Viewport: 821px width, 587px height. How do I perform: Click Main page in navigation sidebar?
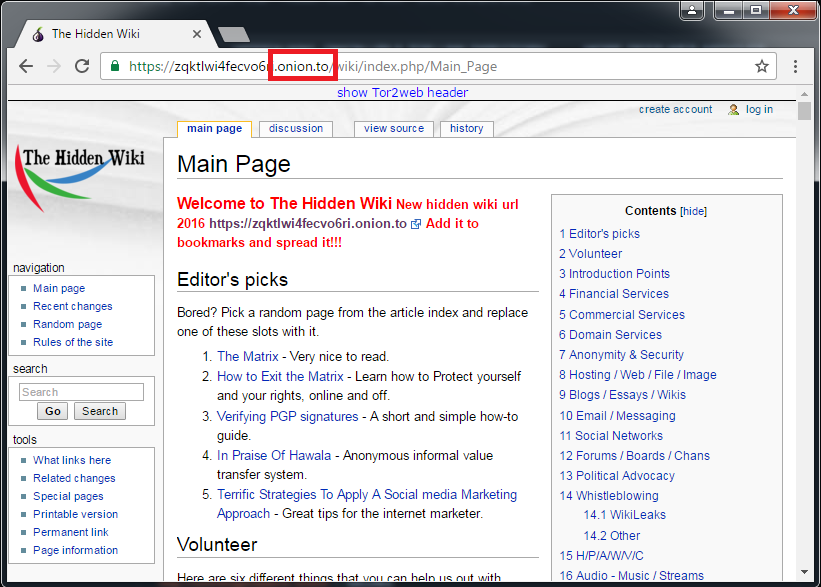pyautogui.click(x=59, y=289)
